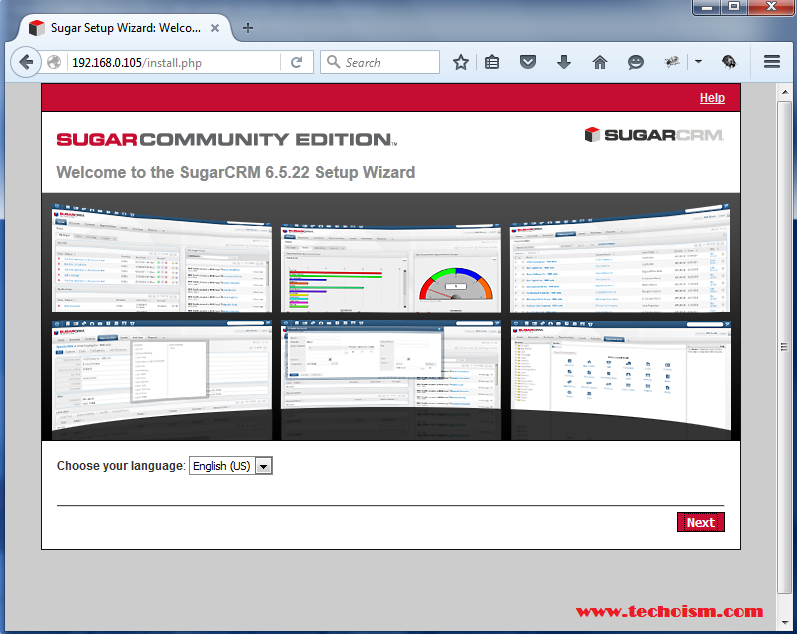Open the chat smiley icon
The width and height of the screenshot is (797, 634).
coord(635,63)
